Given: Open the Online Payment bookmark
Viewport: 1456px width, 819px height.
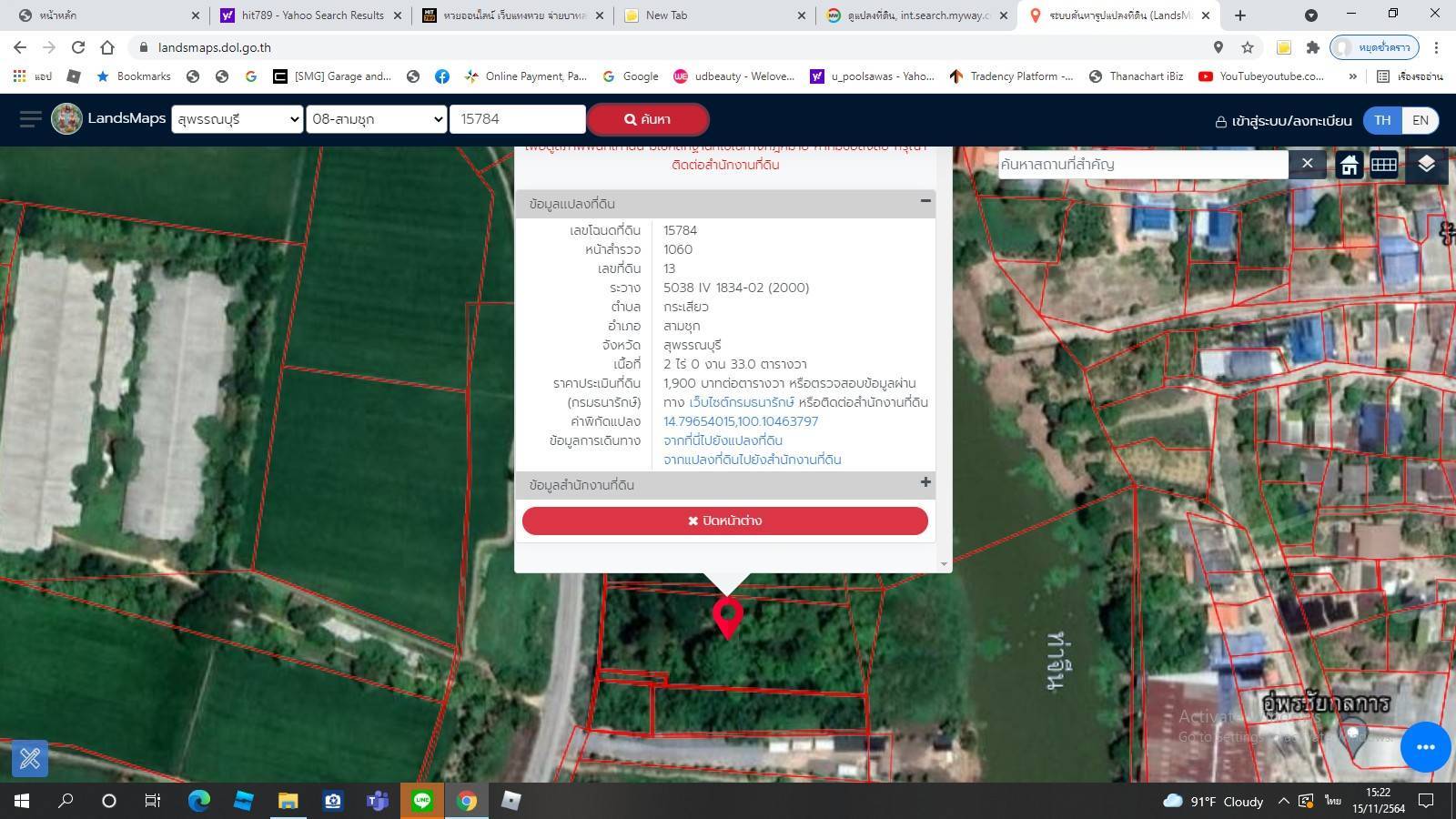Looking at the screenshot, I should (x=525, y=76).
